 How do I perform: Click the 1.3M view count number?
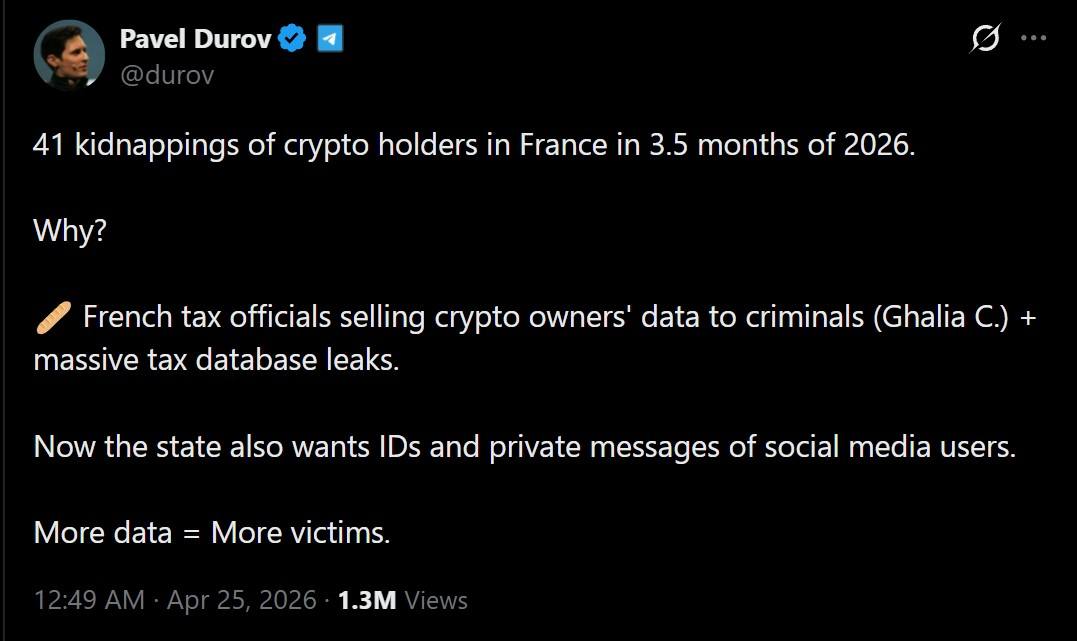tap(367, 600)
